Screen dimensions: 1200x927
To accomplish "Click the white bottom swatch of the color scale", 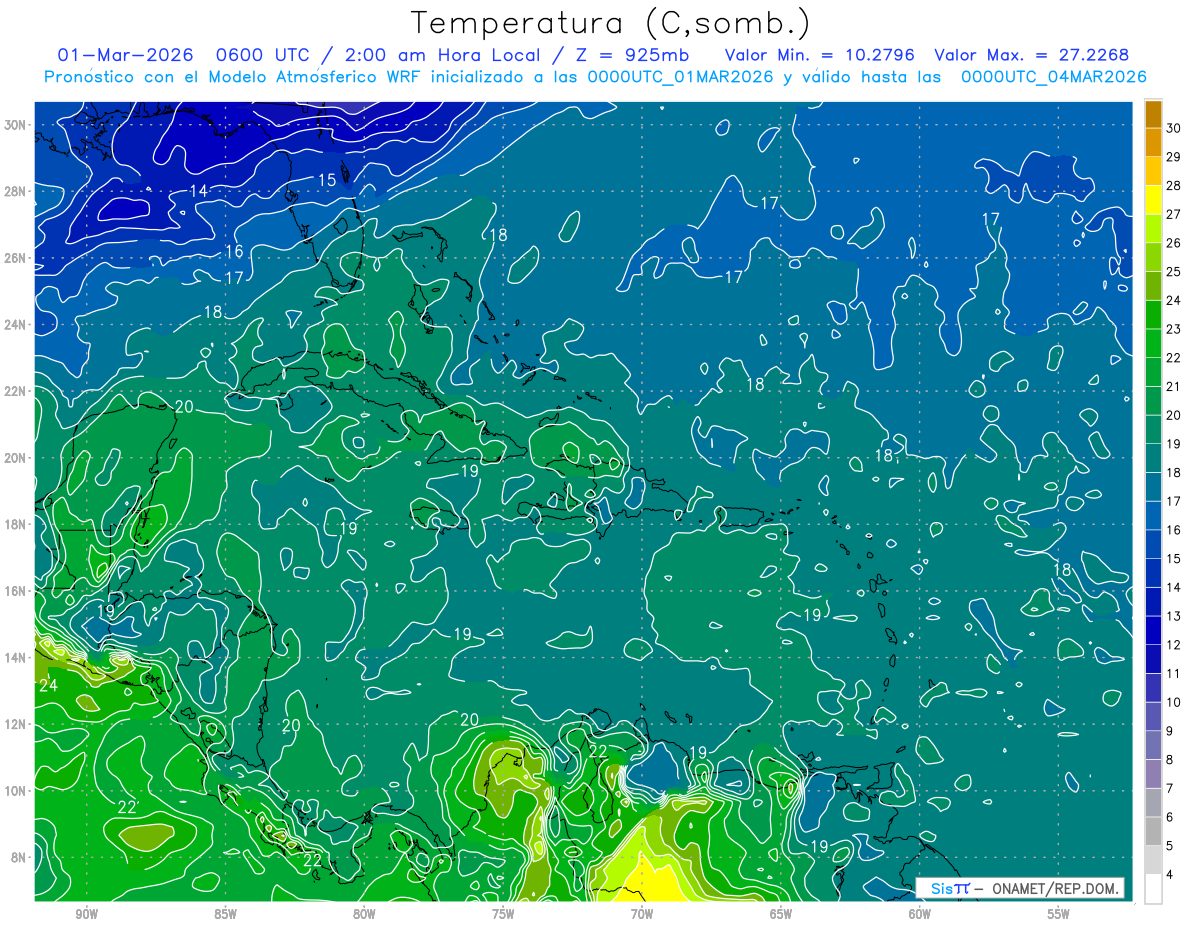I will pos(1153,889).
